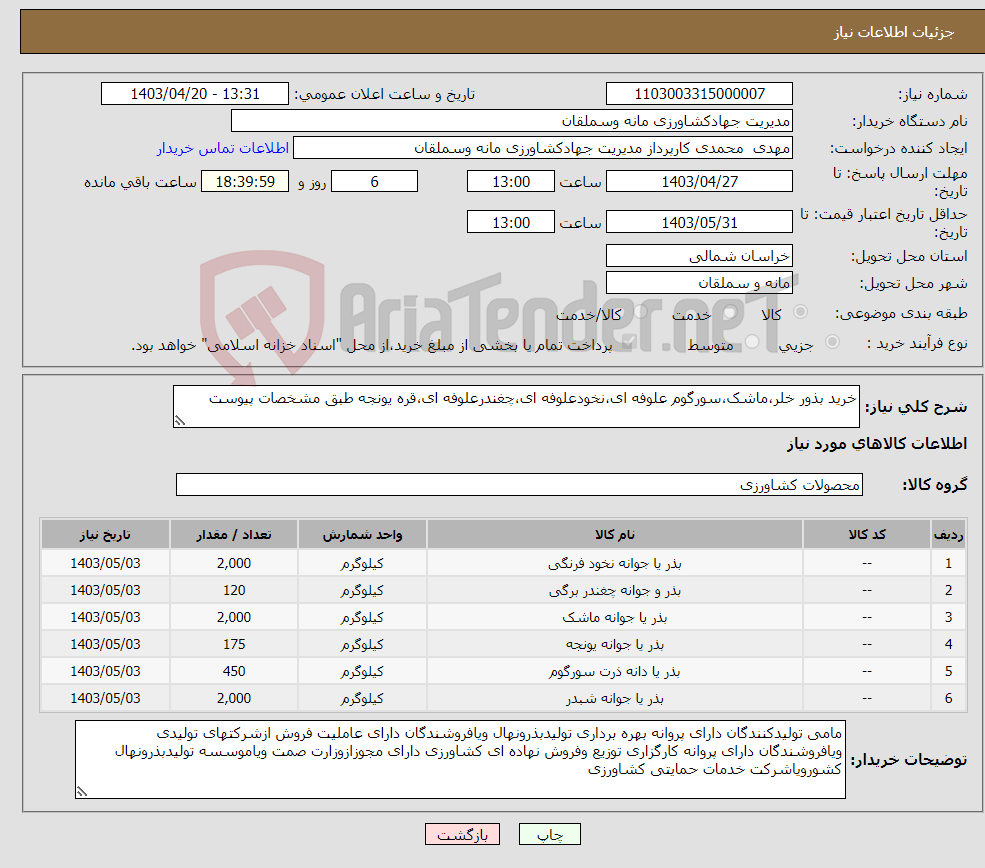Click the need number field 1103003315000007
The width and height of the screenshot is (985, 868).
[699, 94]
